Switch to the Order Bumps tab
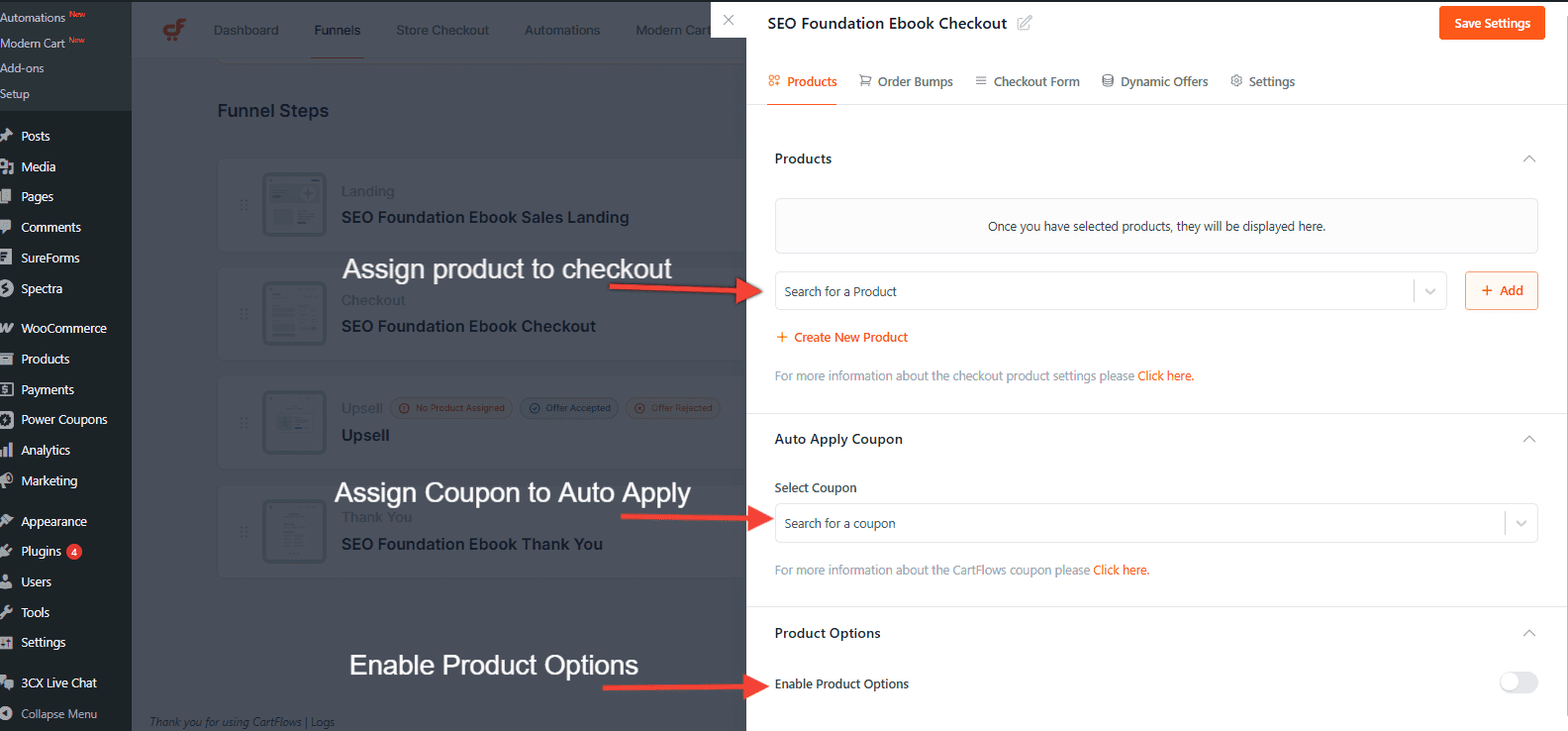 905,81
